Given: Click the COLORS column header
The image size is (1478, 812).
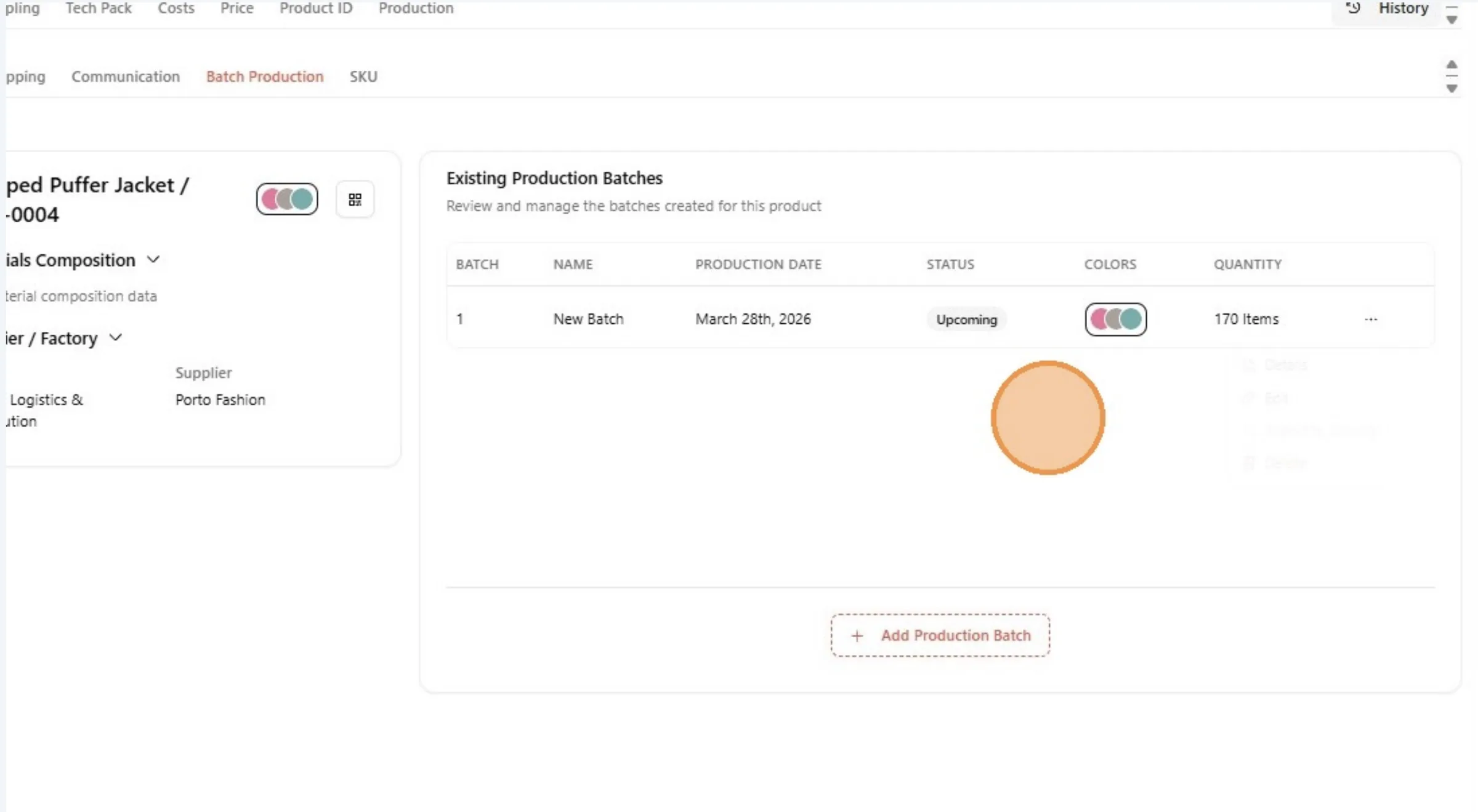Looking at the screenshot, I should (x=1110, y=264).
